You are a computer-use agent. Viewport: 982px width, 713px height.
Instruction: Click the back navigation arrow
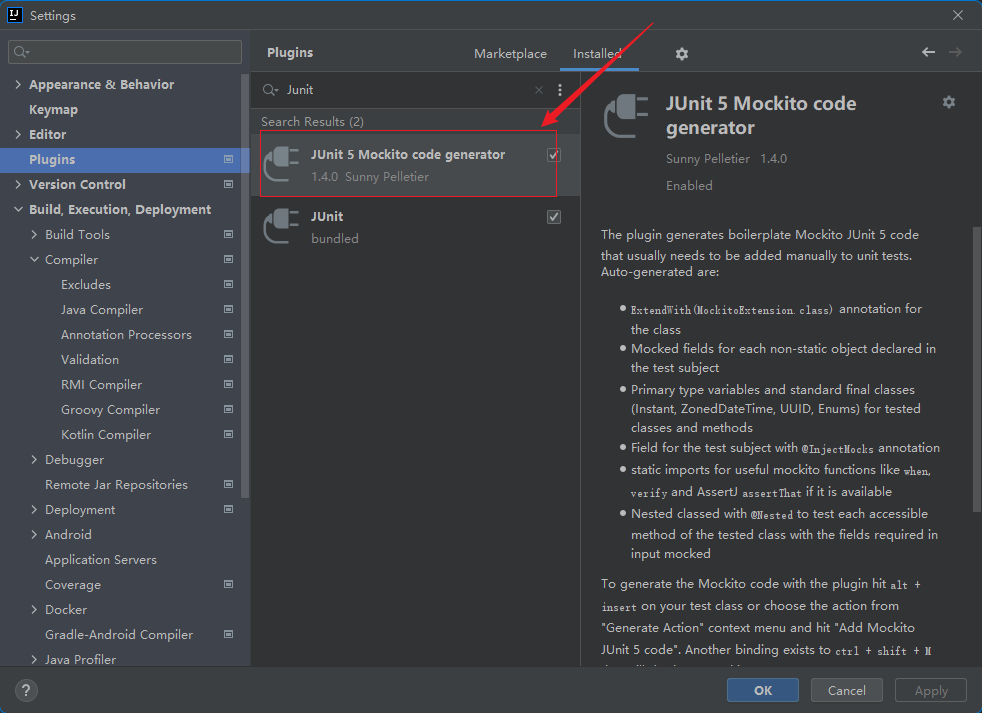point(928,52)
